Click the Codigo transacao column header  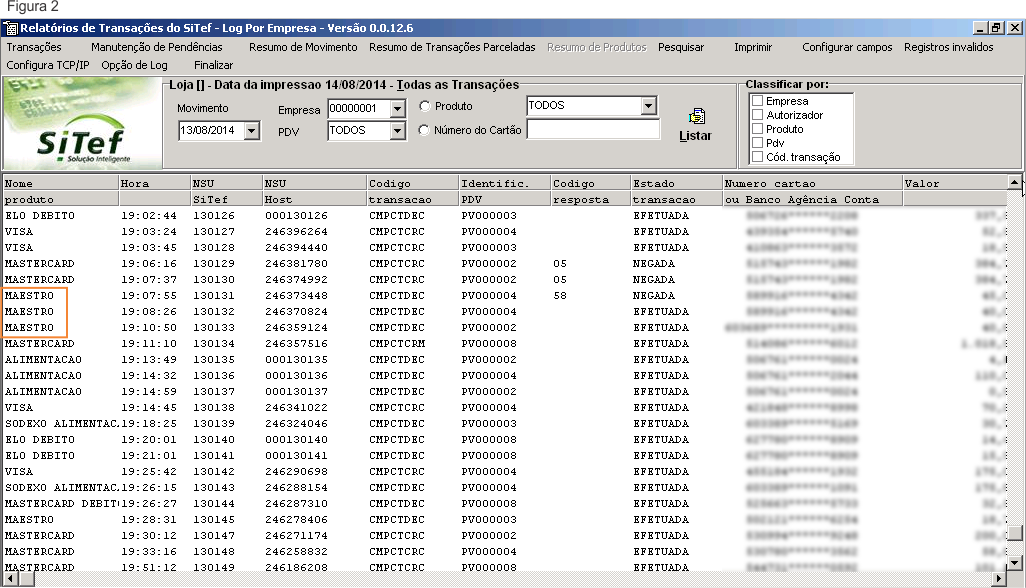click(x=413, y=191)
